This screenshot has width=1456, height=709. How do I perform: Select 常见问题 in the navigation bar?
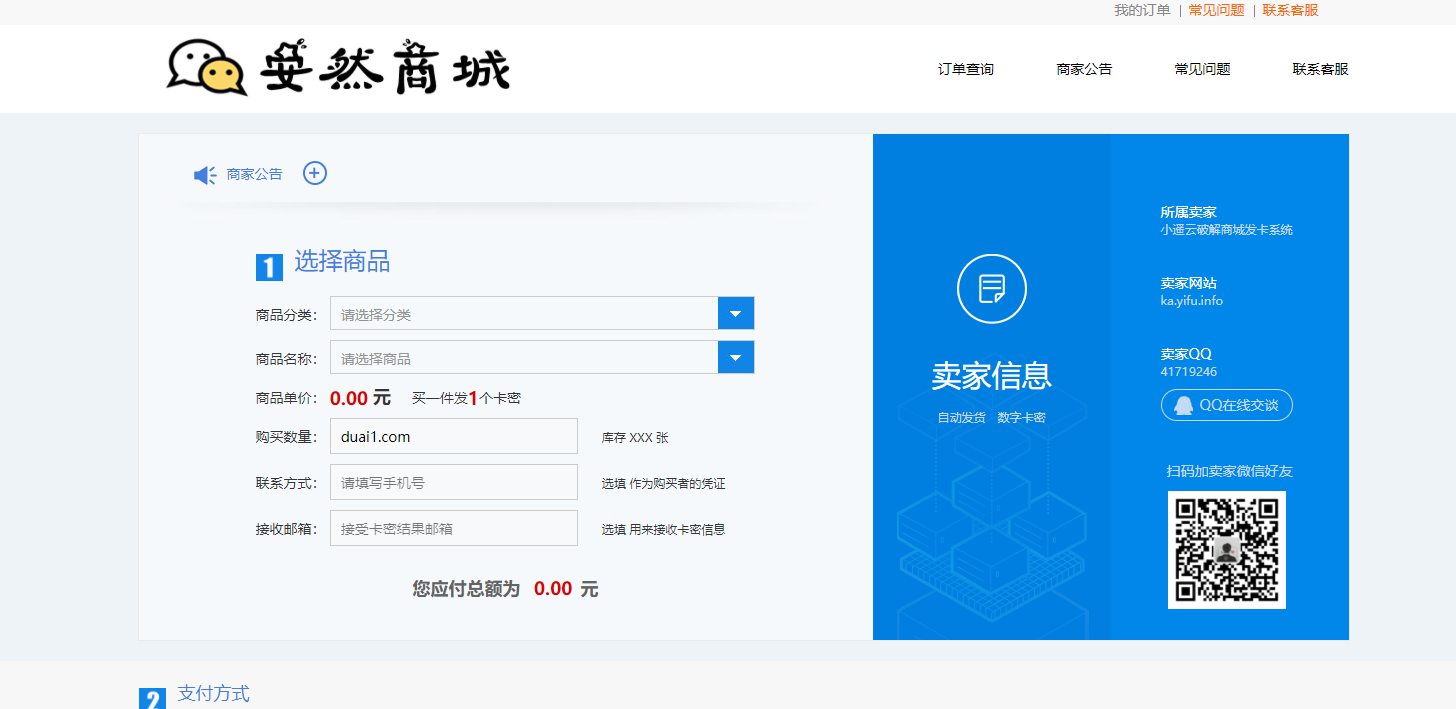(x=1203, y=68)
